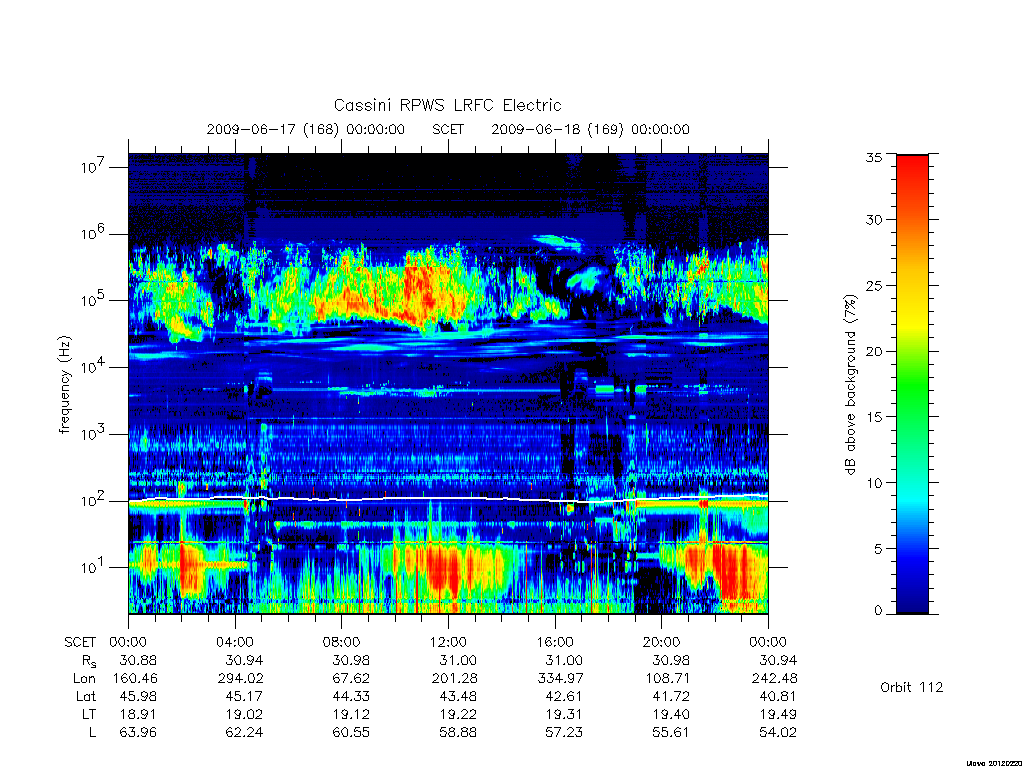Click the 'dB above background (7%)' label

(x=850, y=385)
